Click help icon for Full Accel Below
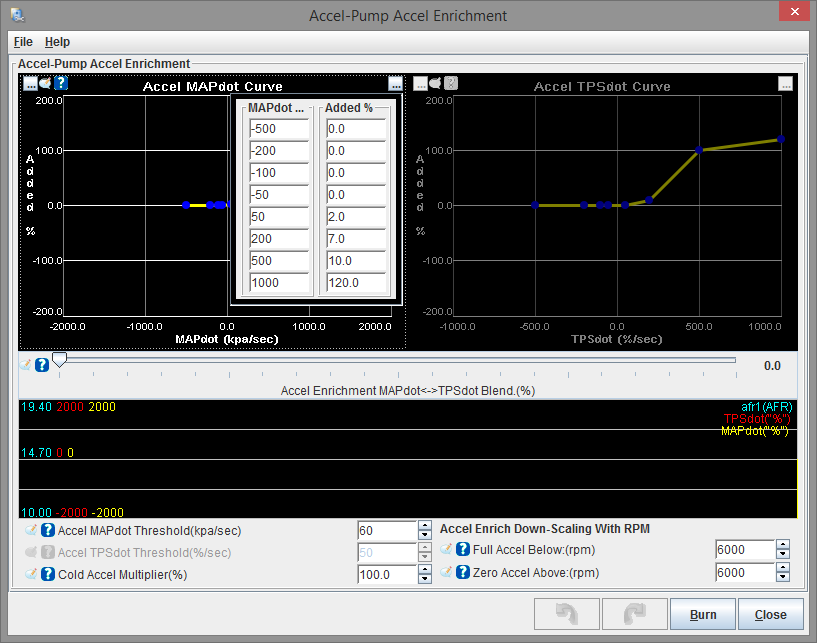 [x=462, y=549]
